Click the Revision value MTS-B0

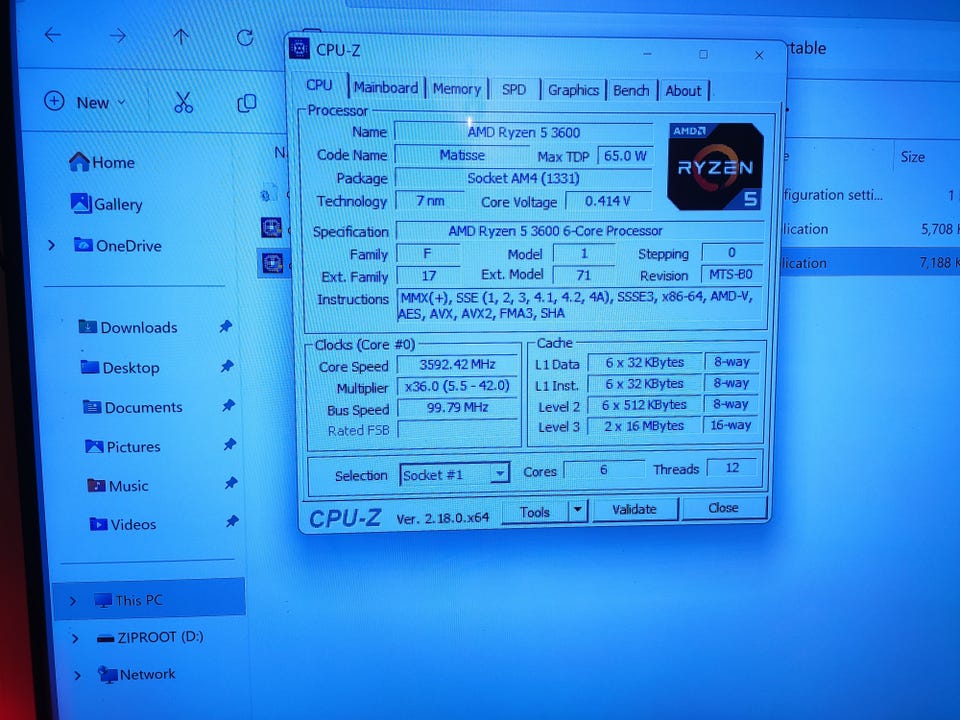click(x=731, y=274)
